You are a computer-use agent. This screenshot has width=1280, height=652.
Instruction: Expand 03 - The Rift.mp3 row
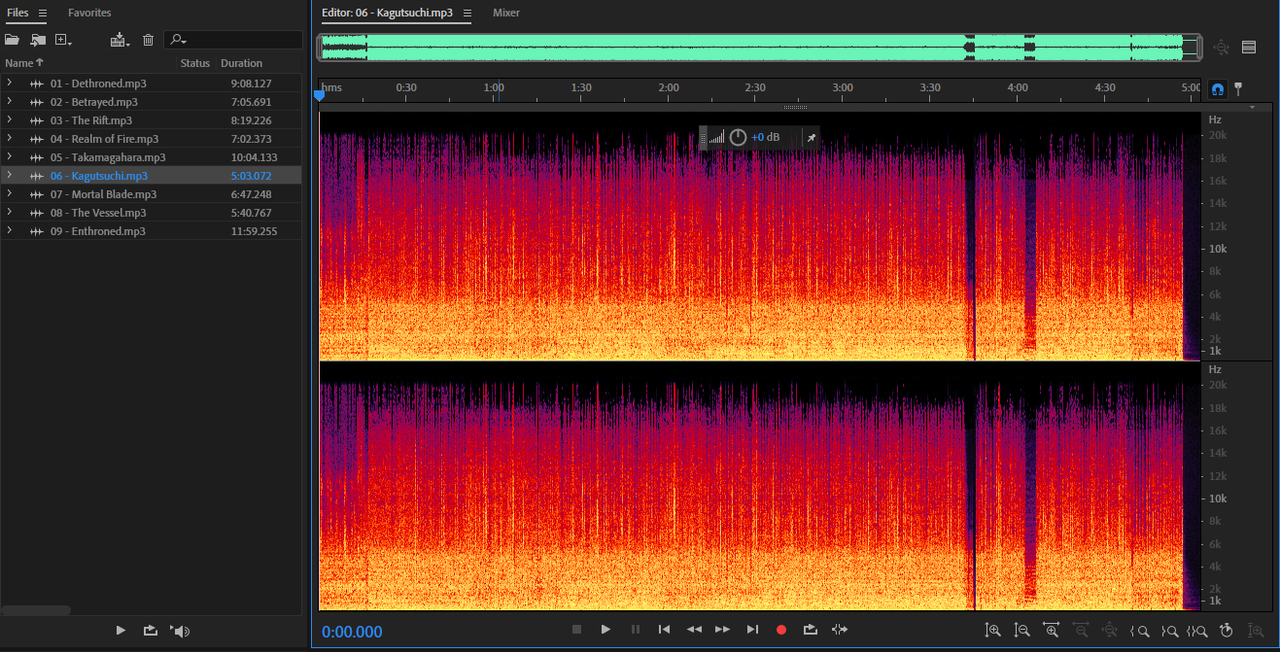point(9,120)
